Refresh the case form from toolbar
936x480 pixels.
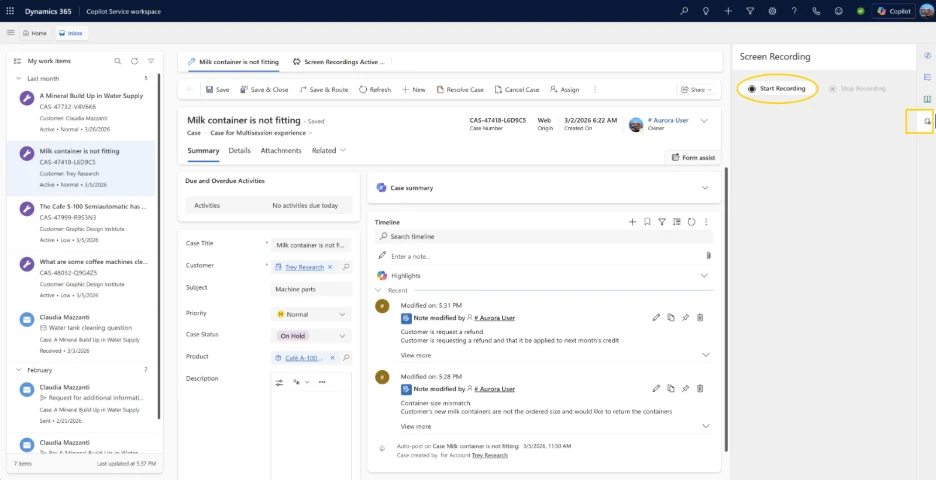(x=375, y=89)
